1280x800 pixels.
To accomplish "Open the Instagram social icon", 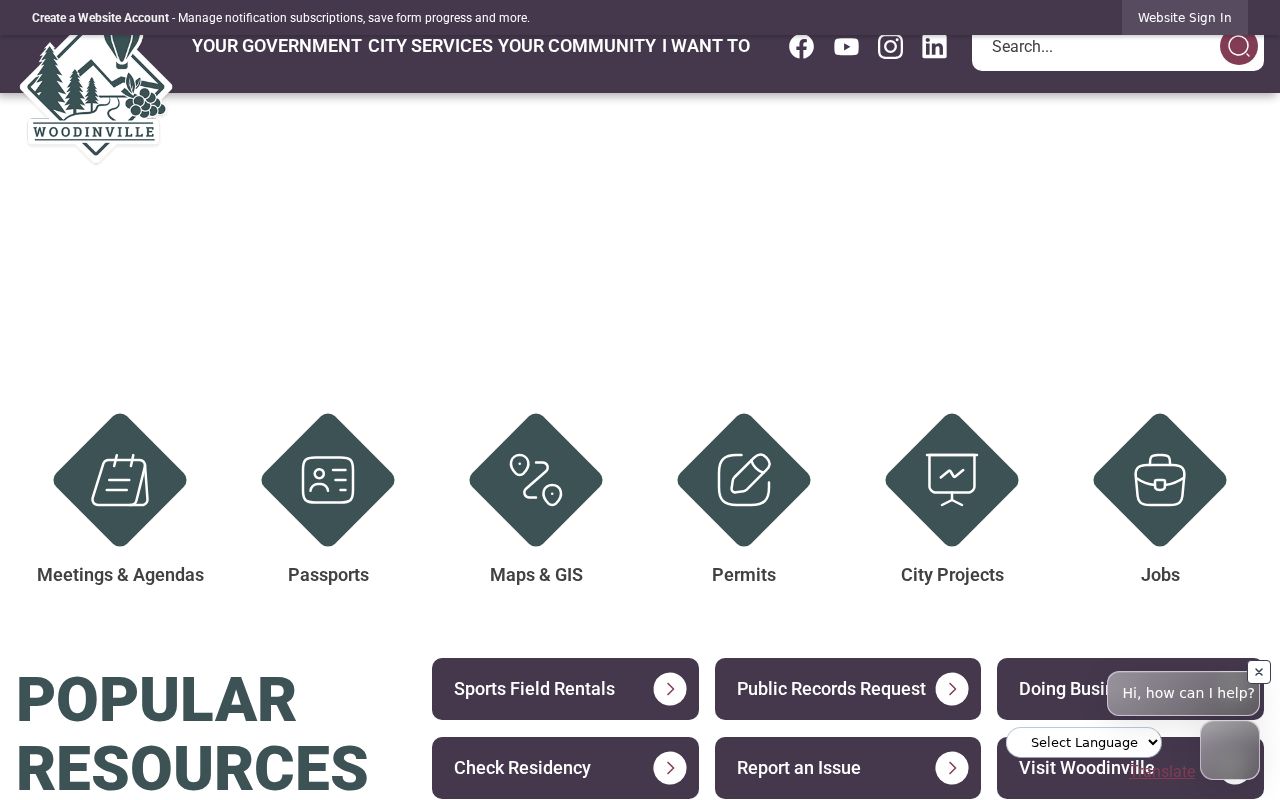I will point(890,47).
